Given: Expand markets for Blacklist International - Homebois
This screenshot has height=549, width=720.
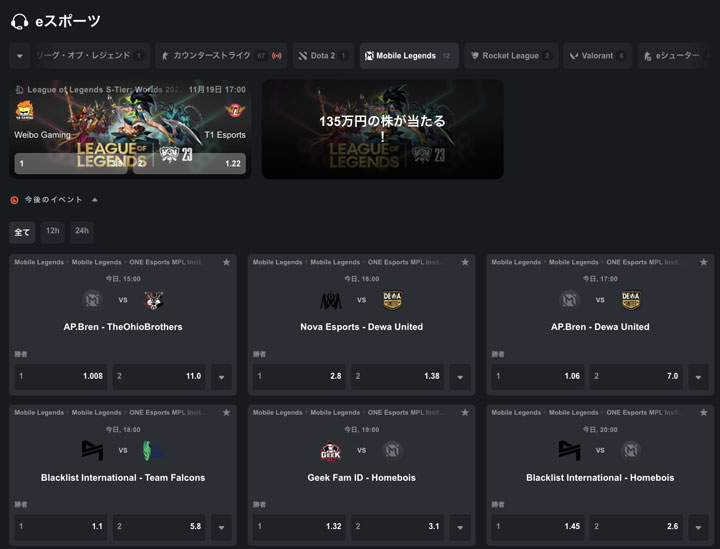Looking at the screenshot, I should click(x=698, y=527).
